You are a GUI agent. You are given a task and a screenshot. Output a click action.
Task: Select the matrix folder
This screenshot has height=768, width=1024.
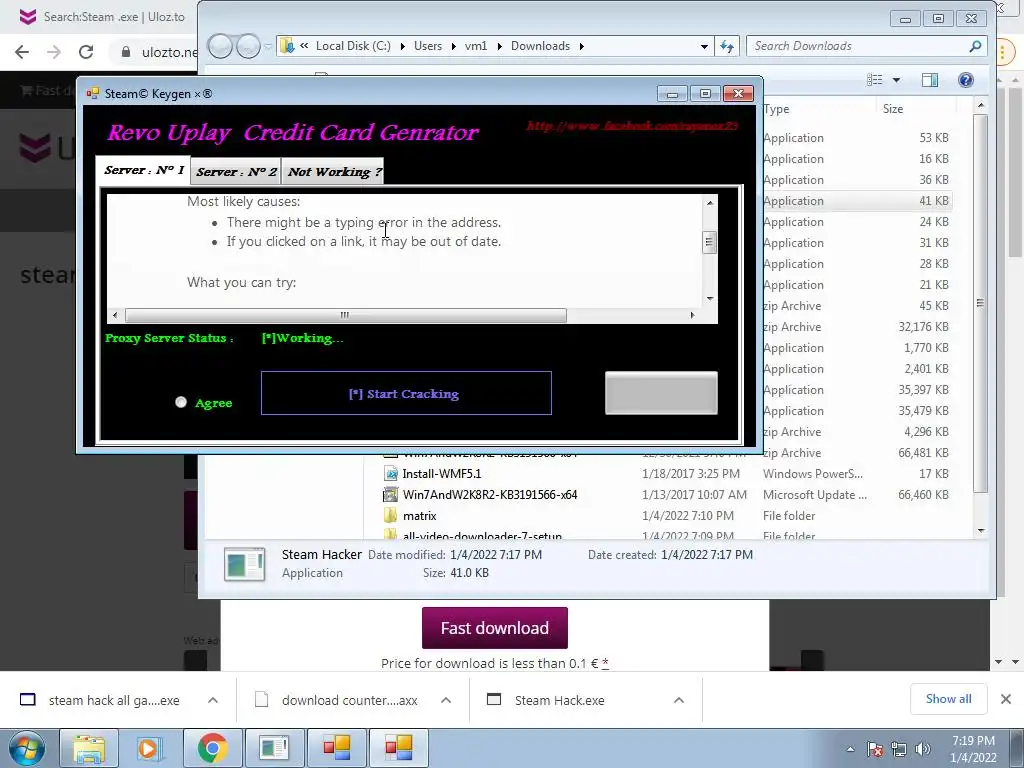coord(419,516)
